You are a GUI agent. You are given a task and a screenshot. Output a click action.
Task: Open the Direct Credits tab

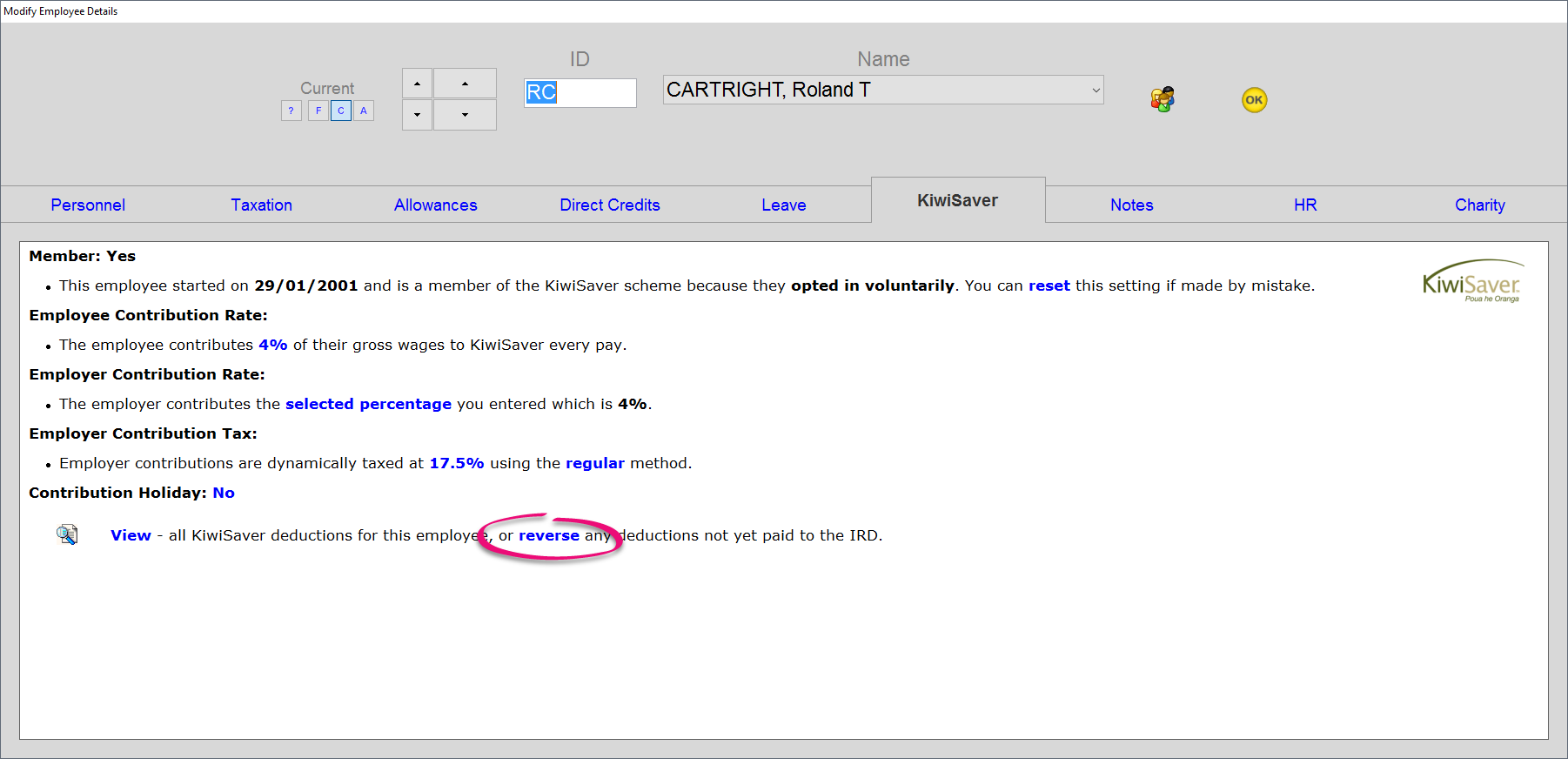pos(609,205)
